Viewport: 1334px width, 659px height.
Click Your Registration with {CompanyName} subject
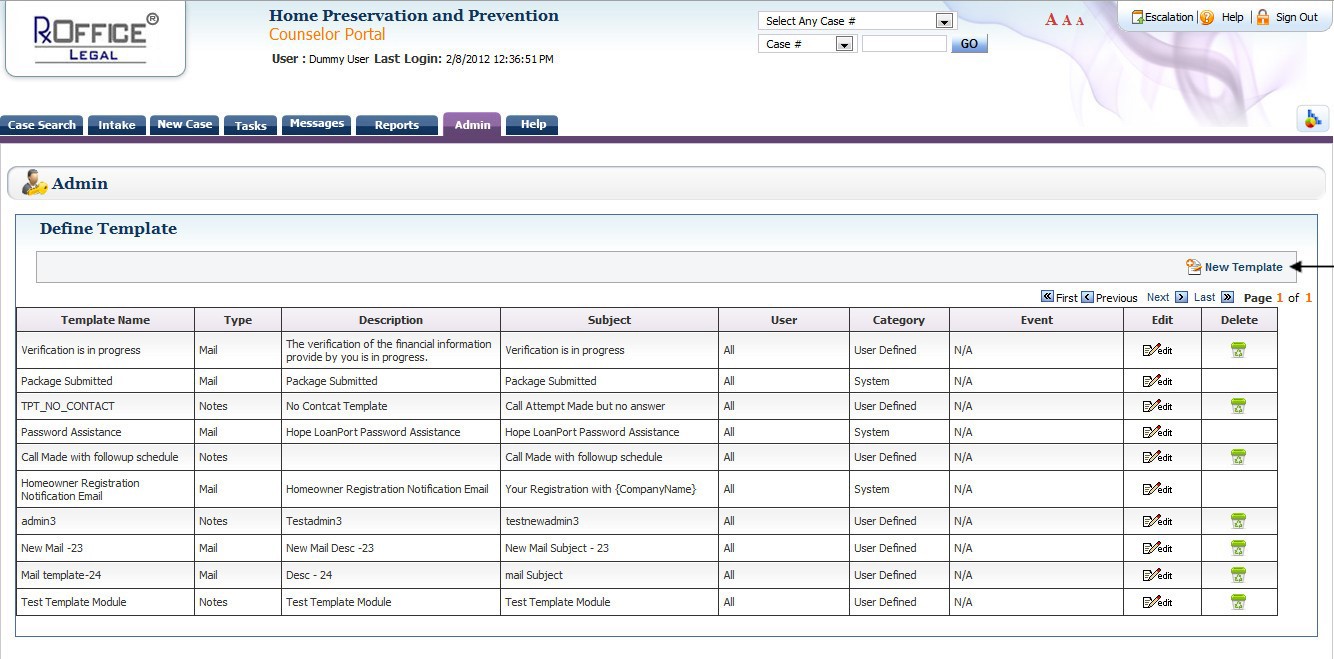coord(609,489)
